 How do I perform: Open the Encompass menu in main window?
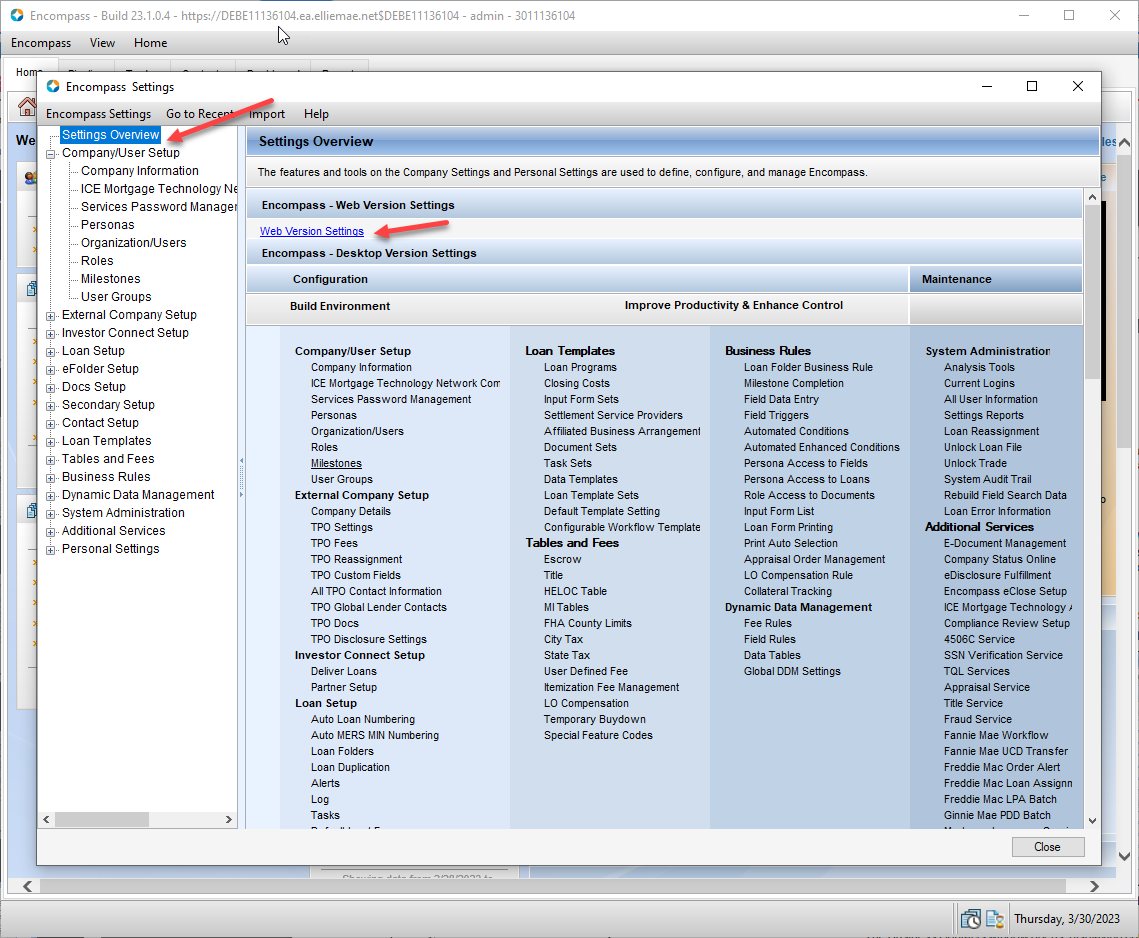tap(41, 43)
